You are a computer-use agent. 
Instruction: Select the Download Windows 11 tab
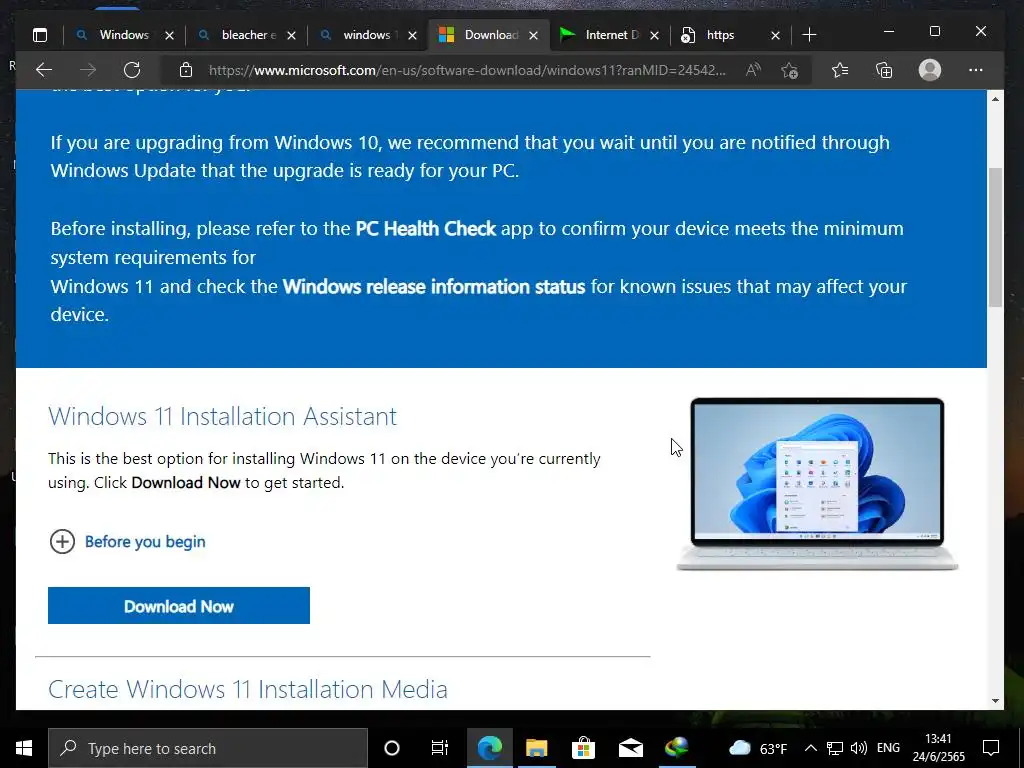[490, 35]
